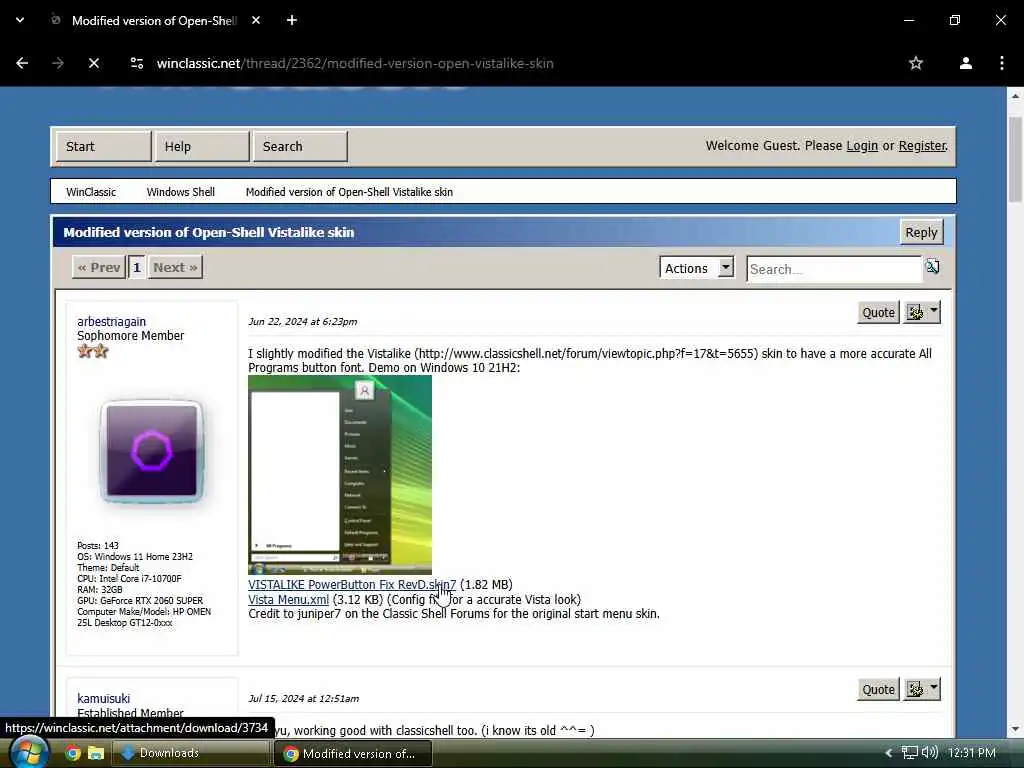Click the page's vertical scrollbar thumb

pyautogui.click(x=1015, y=160)
